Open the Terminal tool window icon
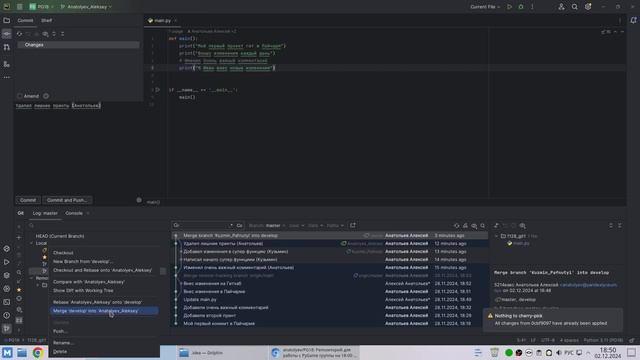 click(7, 302)
